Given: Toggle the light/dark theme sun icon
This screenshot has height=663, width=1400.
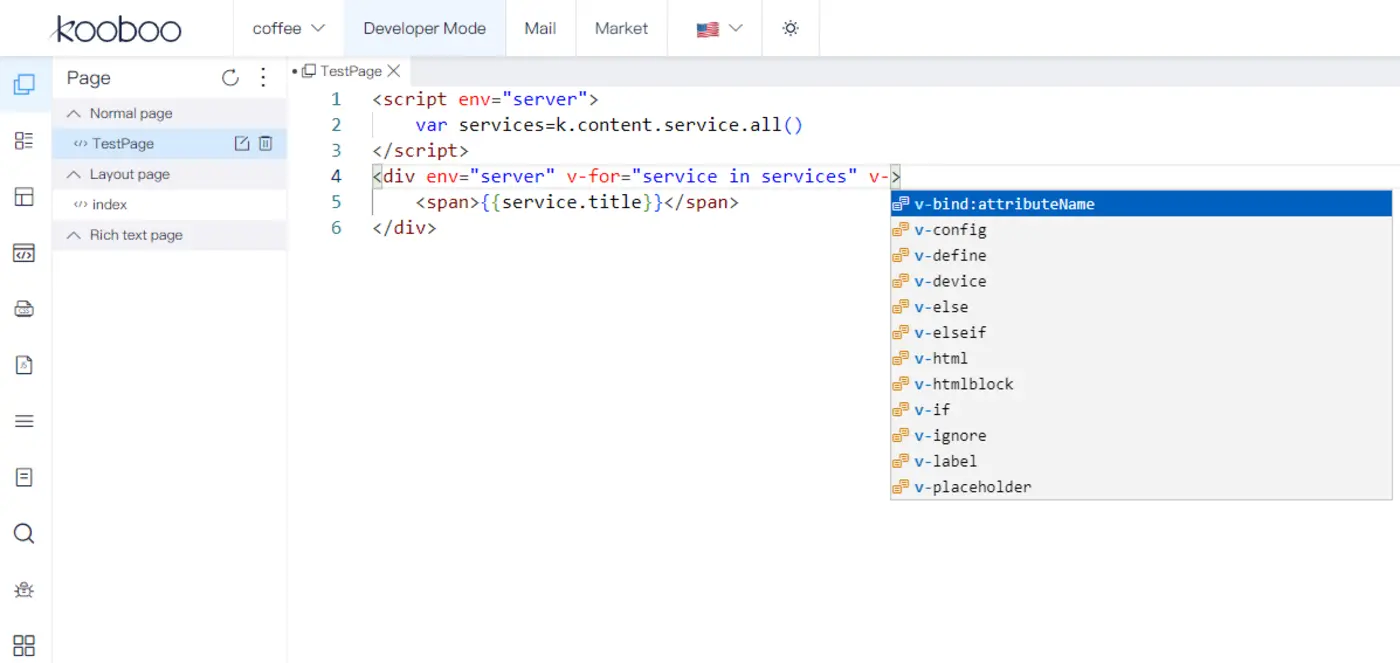Looking at the screenshot, I should (790, 28).
